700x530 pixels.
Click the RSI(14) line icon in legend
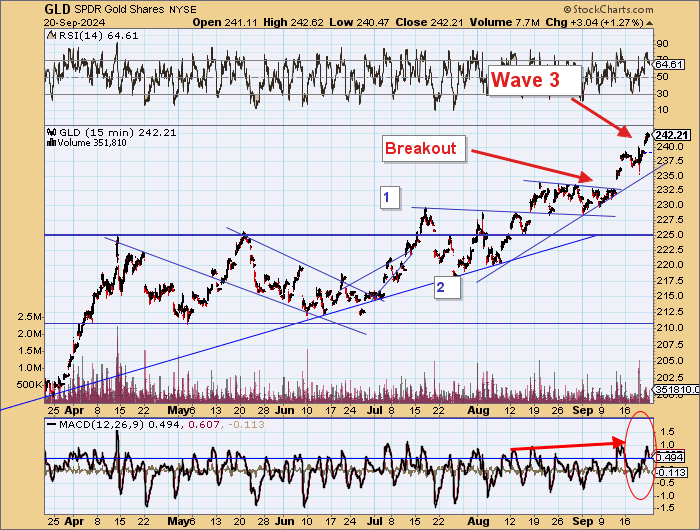click(x=52, y=35)
